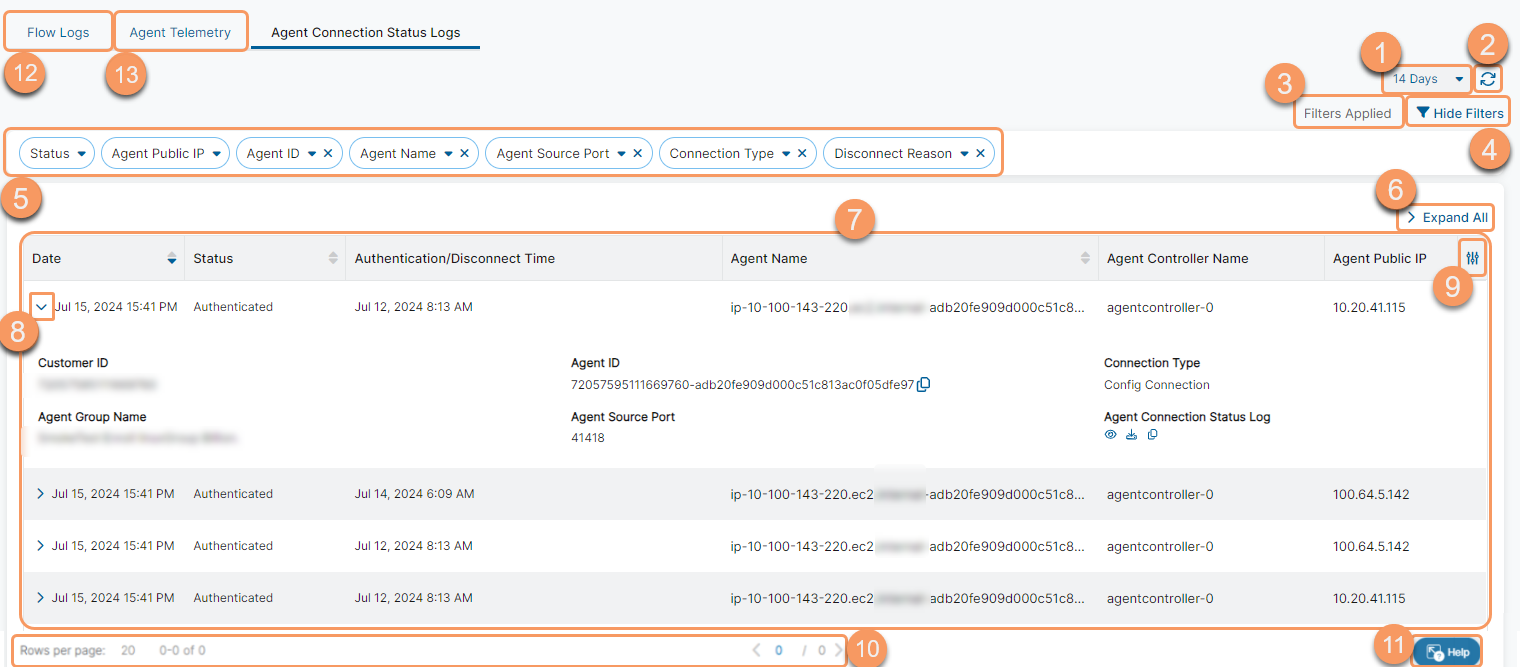This screenshot has width=1520, height=667.
Task: Open the 14 Days time range dropdown
Action: click(1427, 79)
